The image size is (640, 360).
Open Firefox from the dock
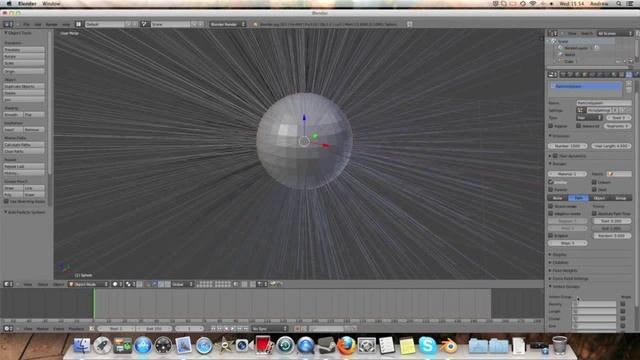[x=346, y=346]
